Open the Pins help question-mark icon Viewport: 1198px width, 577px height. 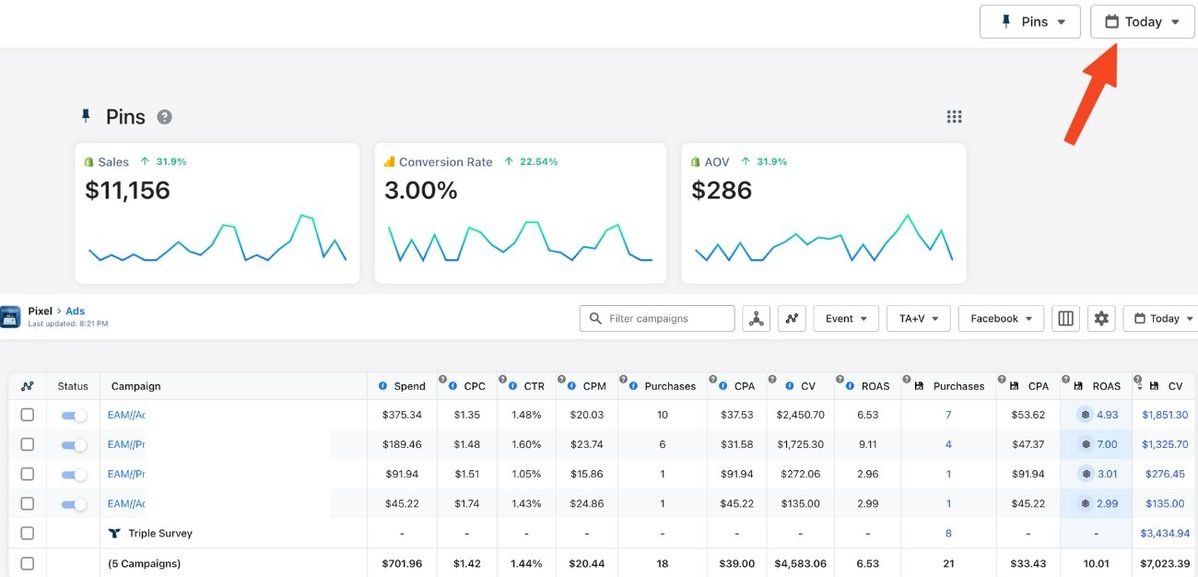[x=164, y=117]
